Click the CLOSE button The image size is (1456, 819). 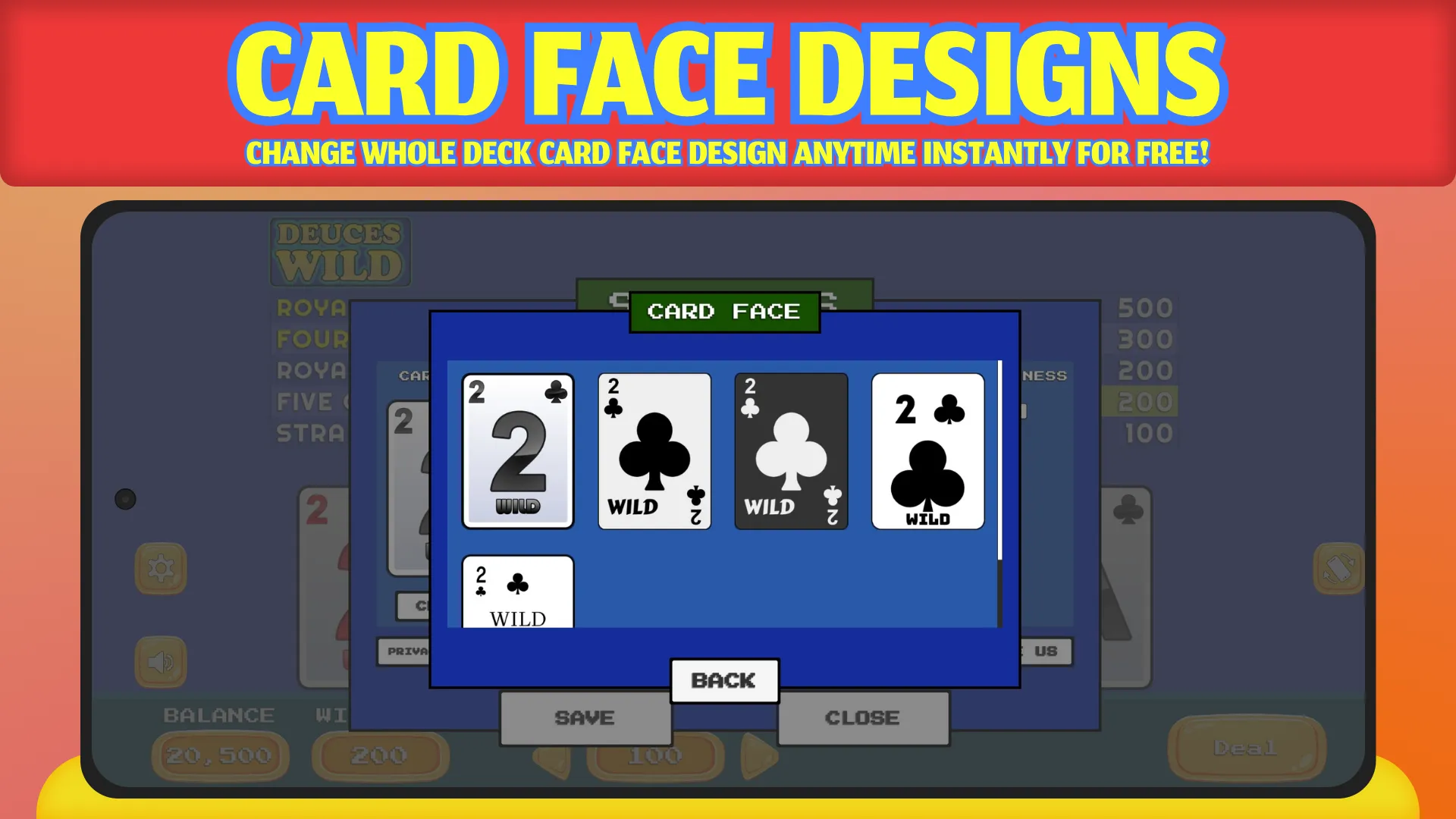click(x=861, y=717)
